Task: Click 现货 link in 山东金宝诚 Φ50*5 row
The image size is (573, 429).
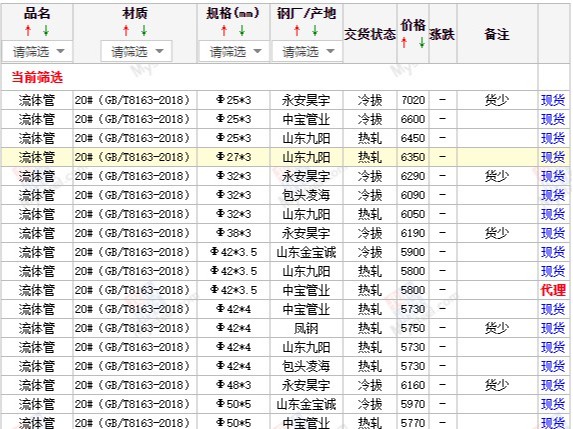Action: pos(553,404)
